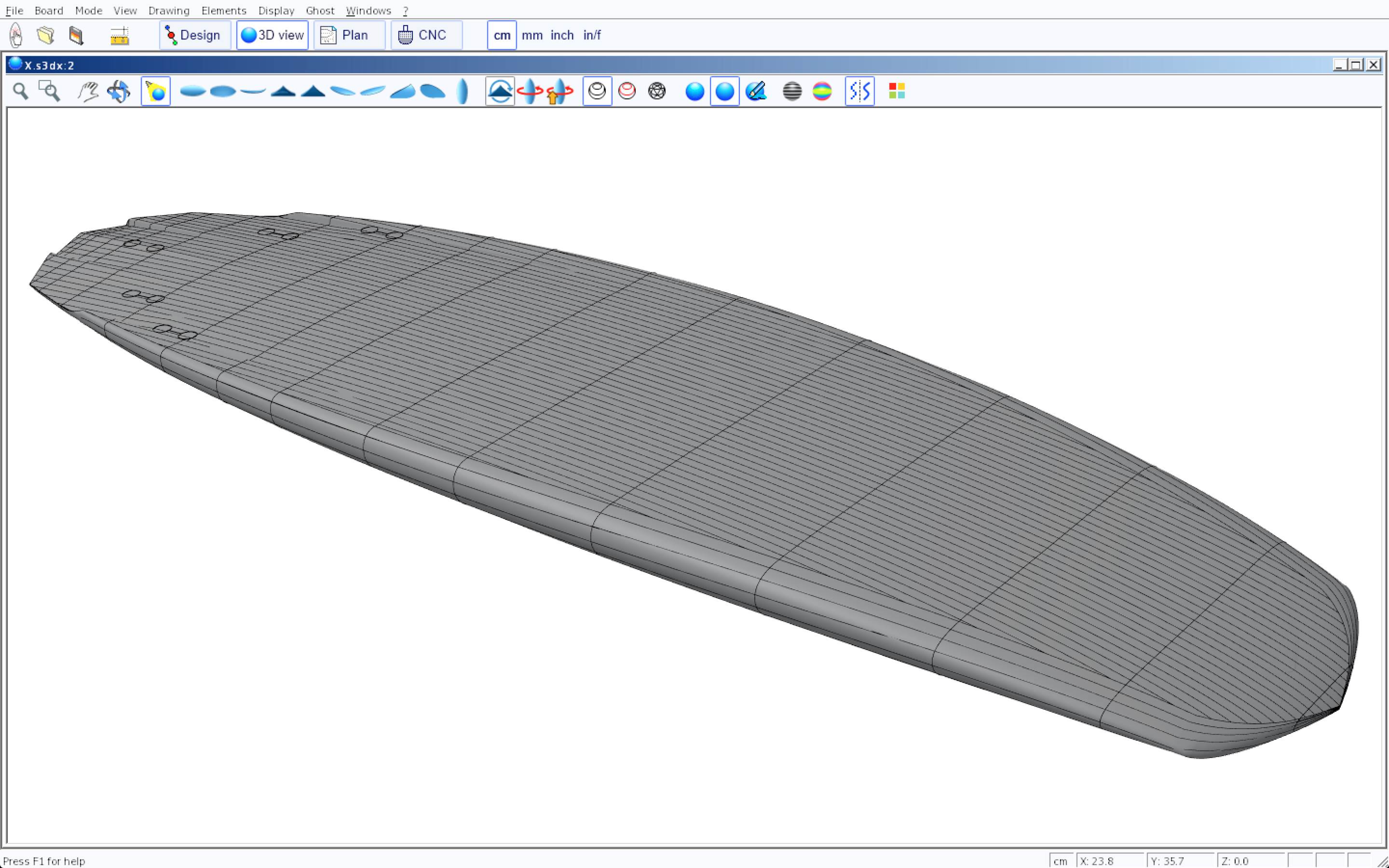
Task: Click the rotate-around-axis red arrow icon
Action: (529, 91)
